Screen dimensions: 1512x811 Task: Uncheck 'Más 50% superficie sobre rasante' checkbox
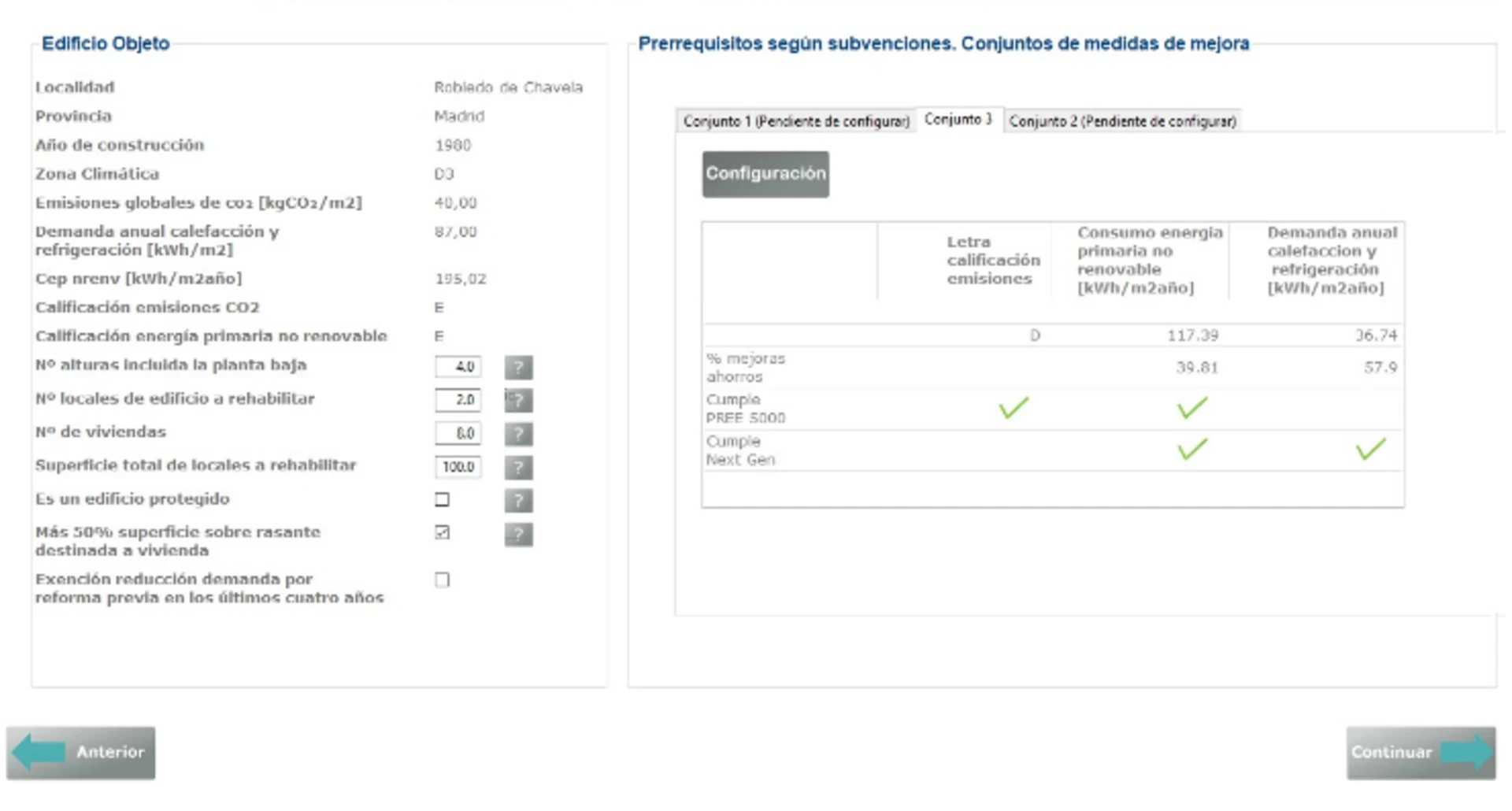pyautogui.click(x=443, y=532)
